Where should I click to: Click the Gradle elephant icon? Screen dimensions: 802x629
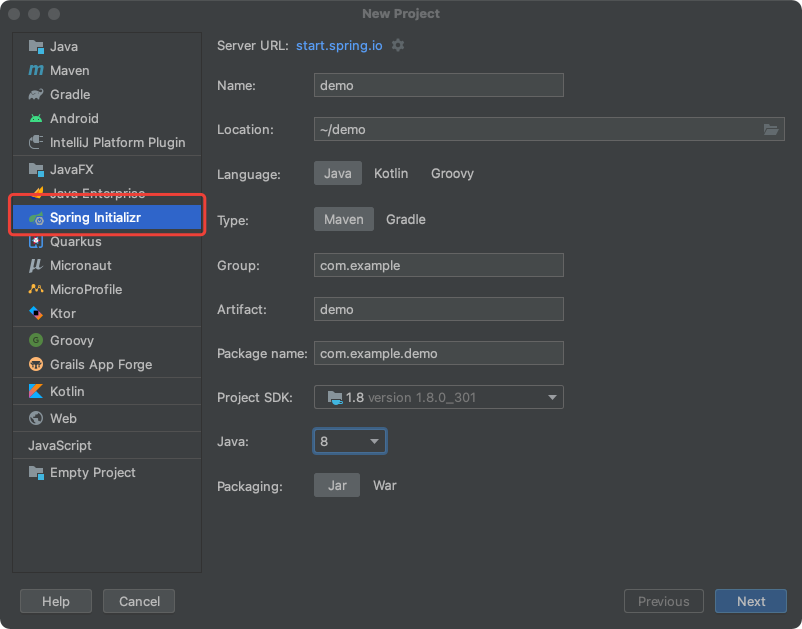[36, 94]
